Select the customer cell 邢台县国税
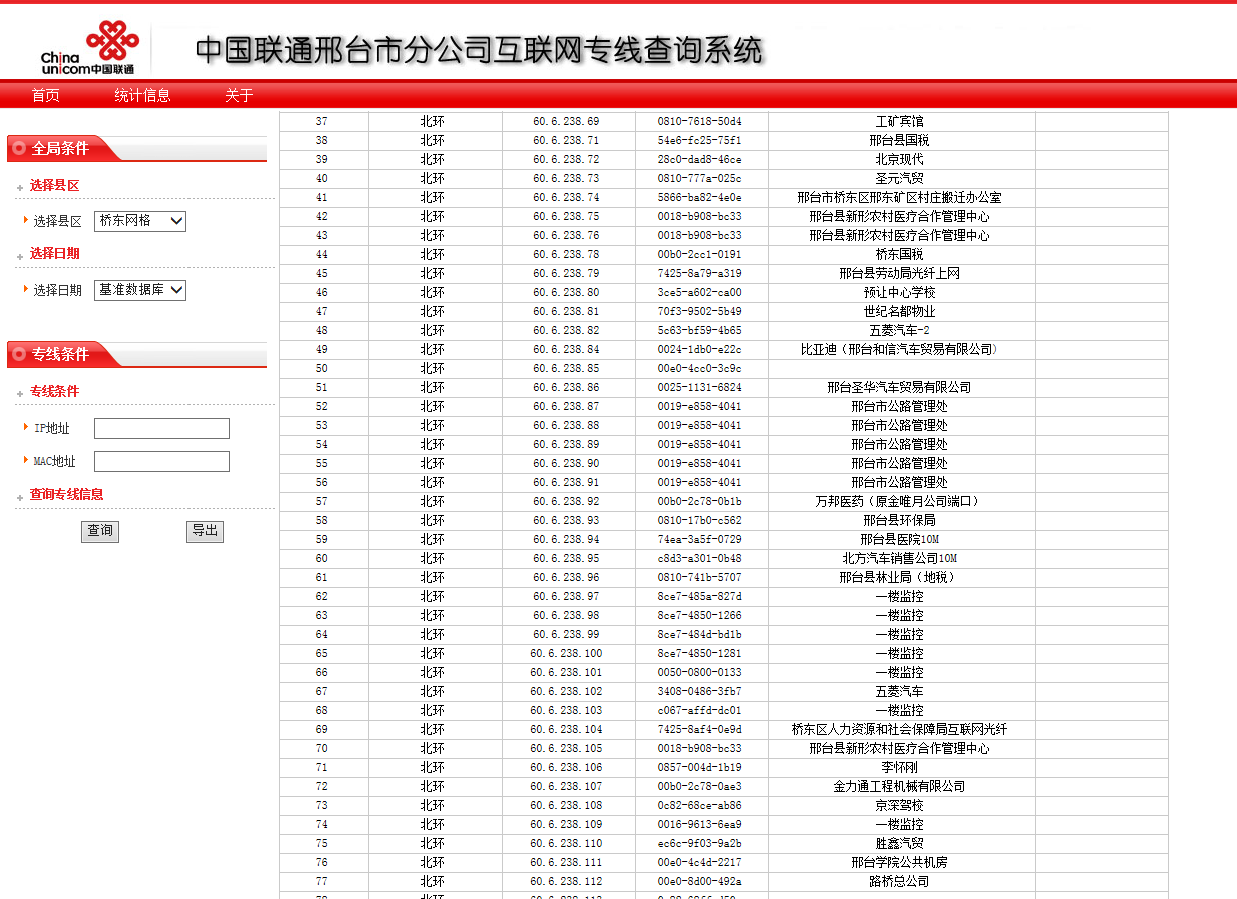 pyautogui.click(x=901, y=140)
